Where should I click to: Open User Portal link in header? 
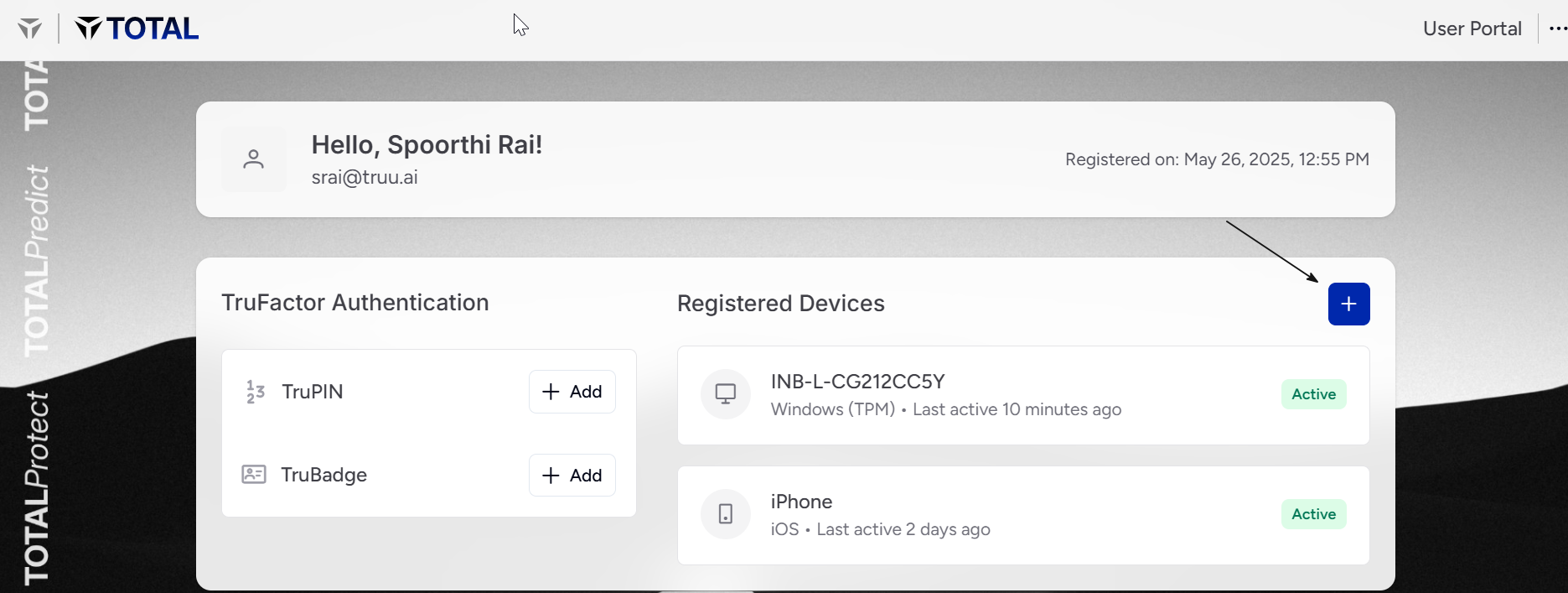(1472, 29)
